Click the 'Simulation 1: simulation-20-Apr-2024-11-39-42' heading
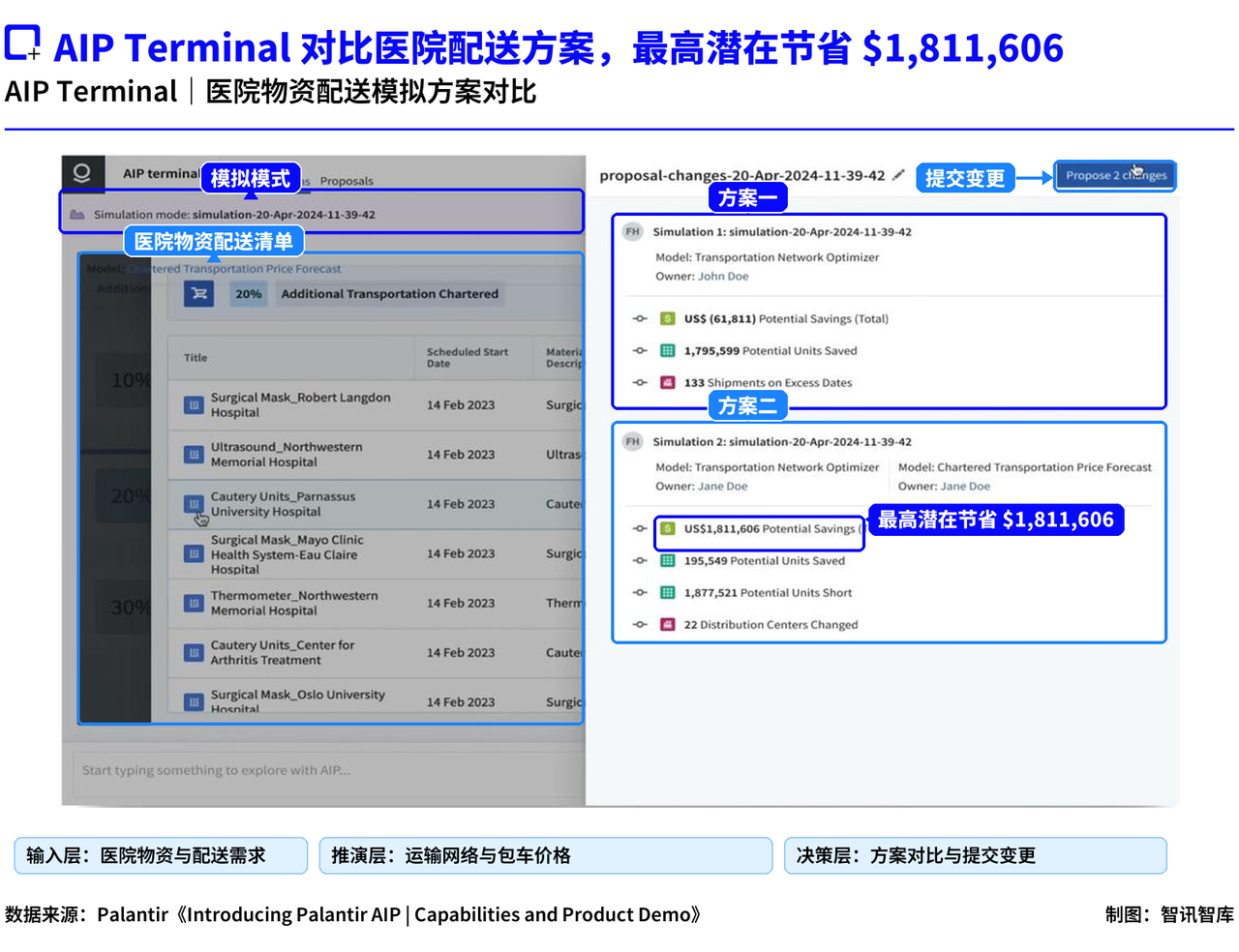Viewport: 1239px width, 952px height. coord(782,231)
